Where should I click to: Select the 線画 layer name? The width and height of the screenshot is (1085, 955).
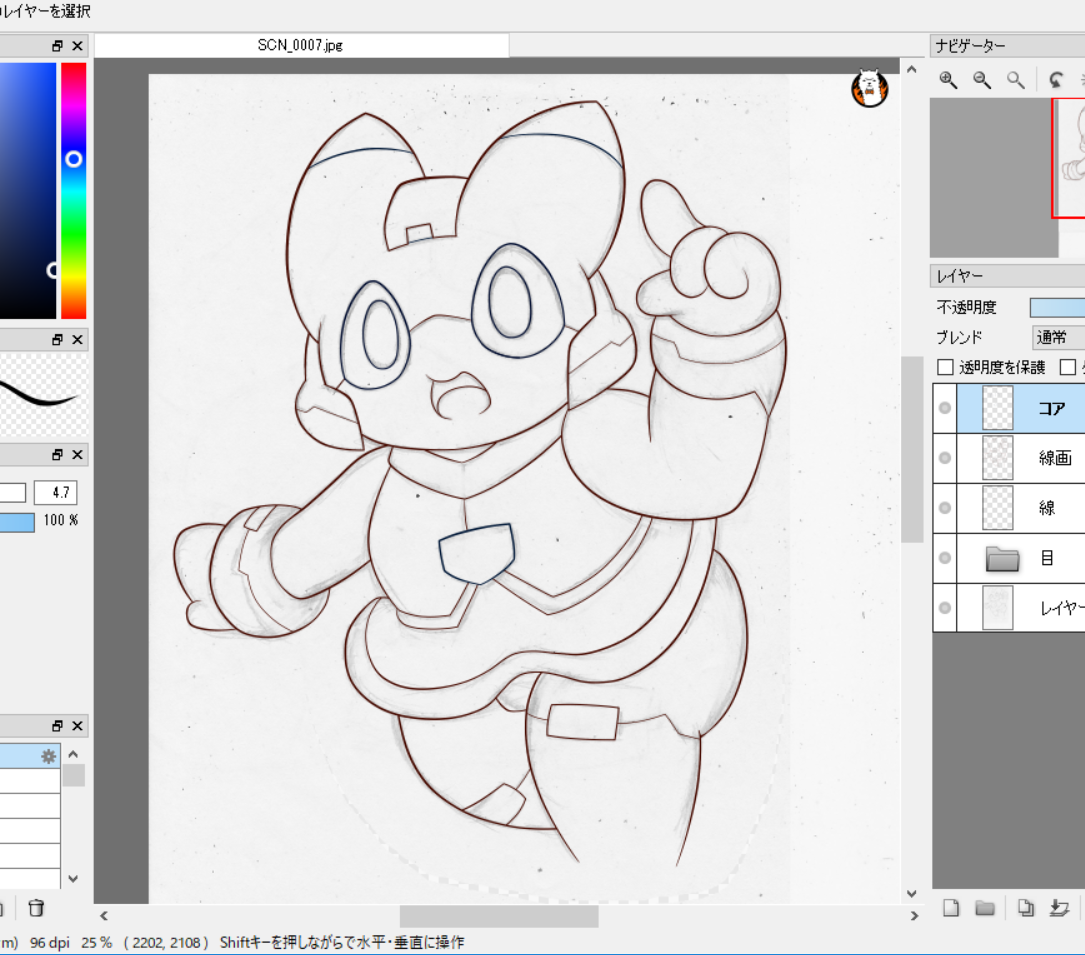point(1055,458)
